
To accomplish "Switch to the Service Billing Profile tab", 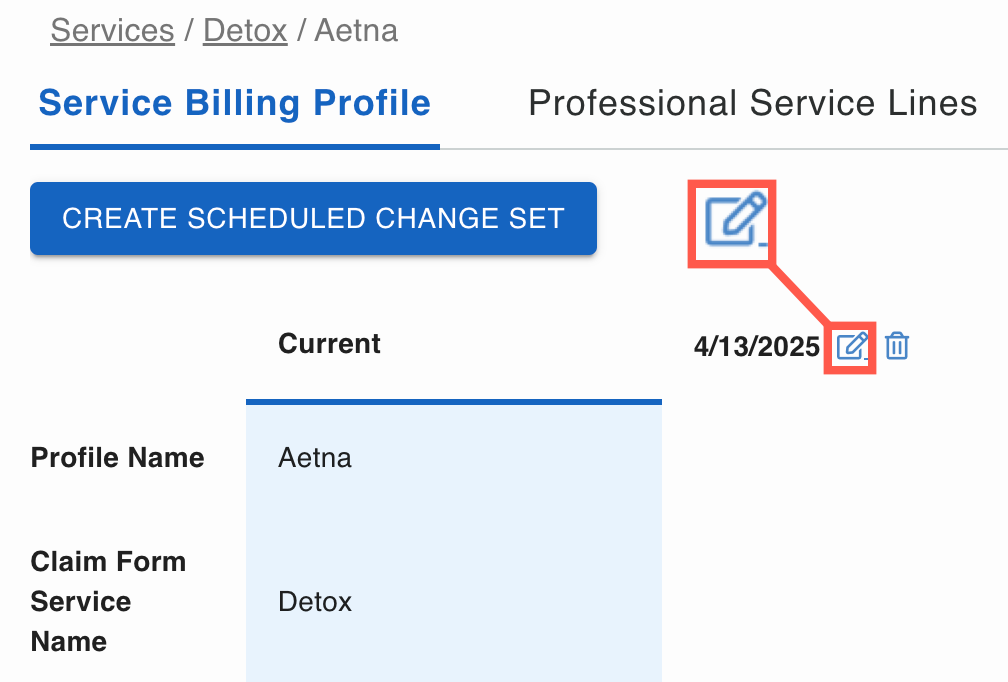I will tap(234, 103).
